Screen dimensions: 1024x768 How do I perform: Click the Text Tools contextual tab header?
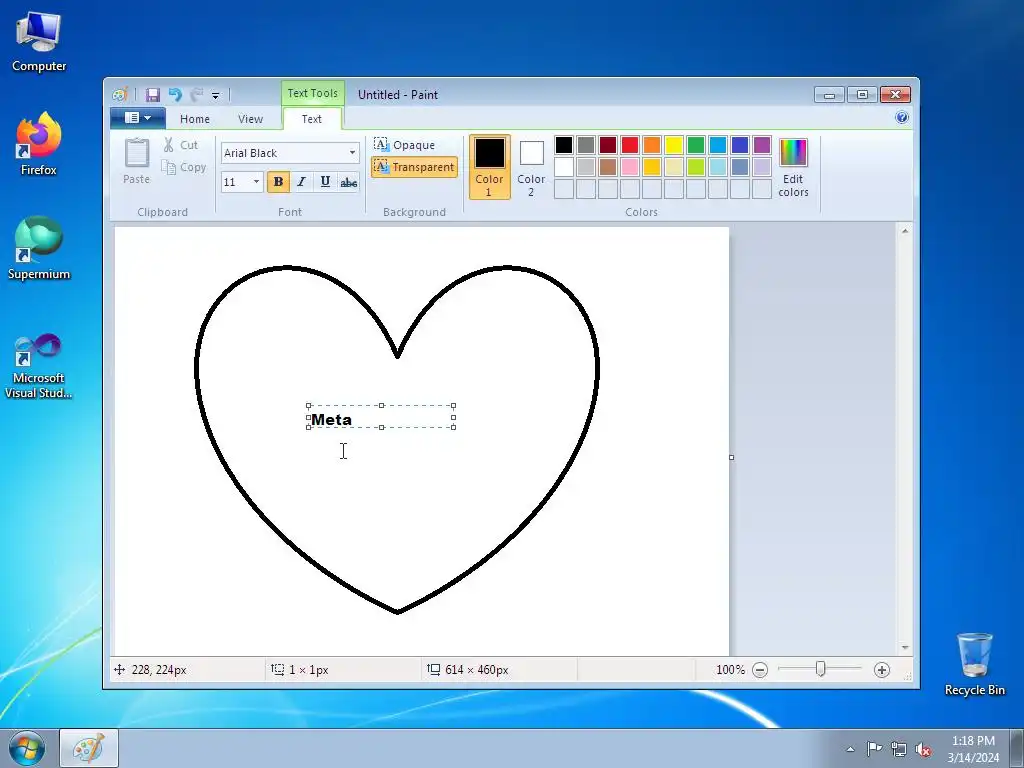313,93
